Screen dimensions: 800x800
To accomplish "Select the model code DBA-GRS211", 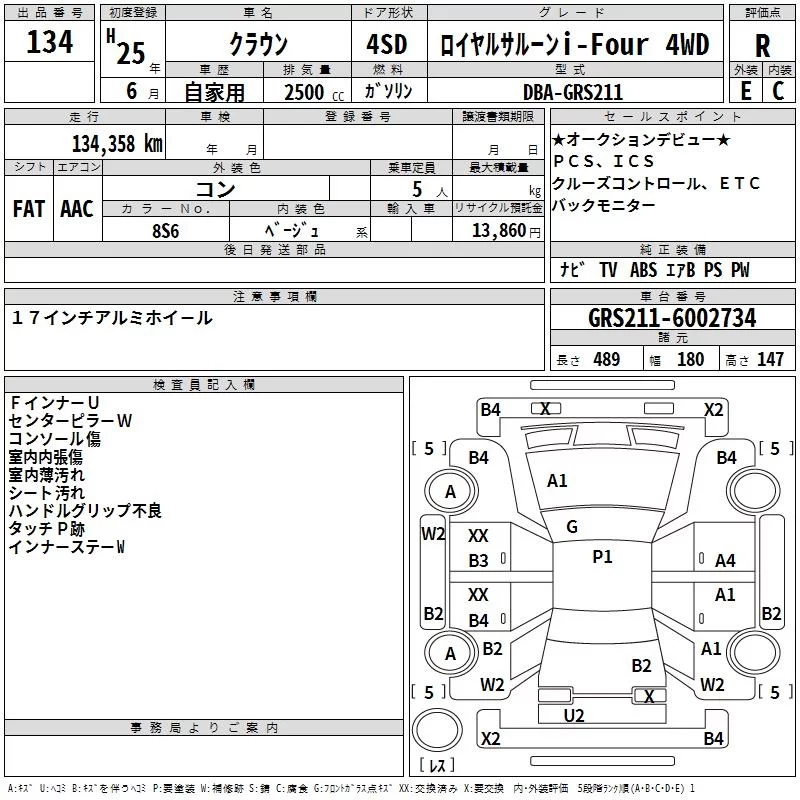I will click(572, 92).
